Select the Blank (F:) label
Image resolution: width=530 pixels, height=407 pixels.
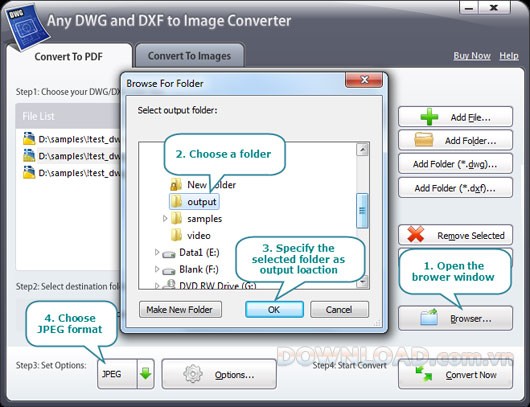pos(199,269)
